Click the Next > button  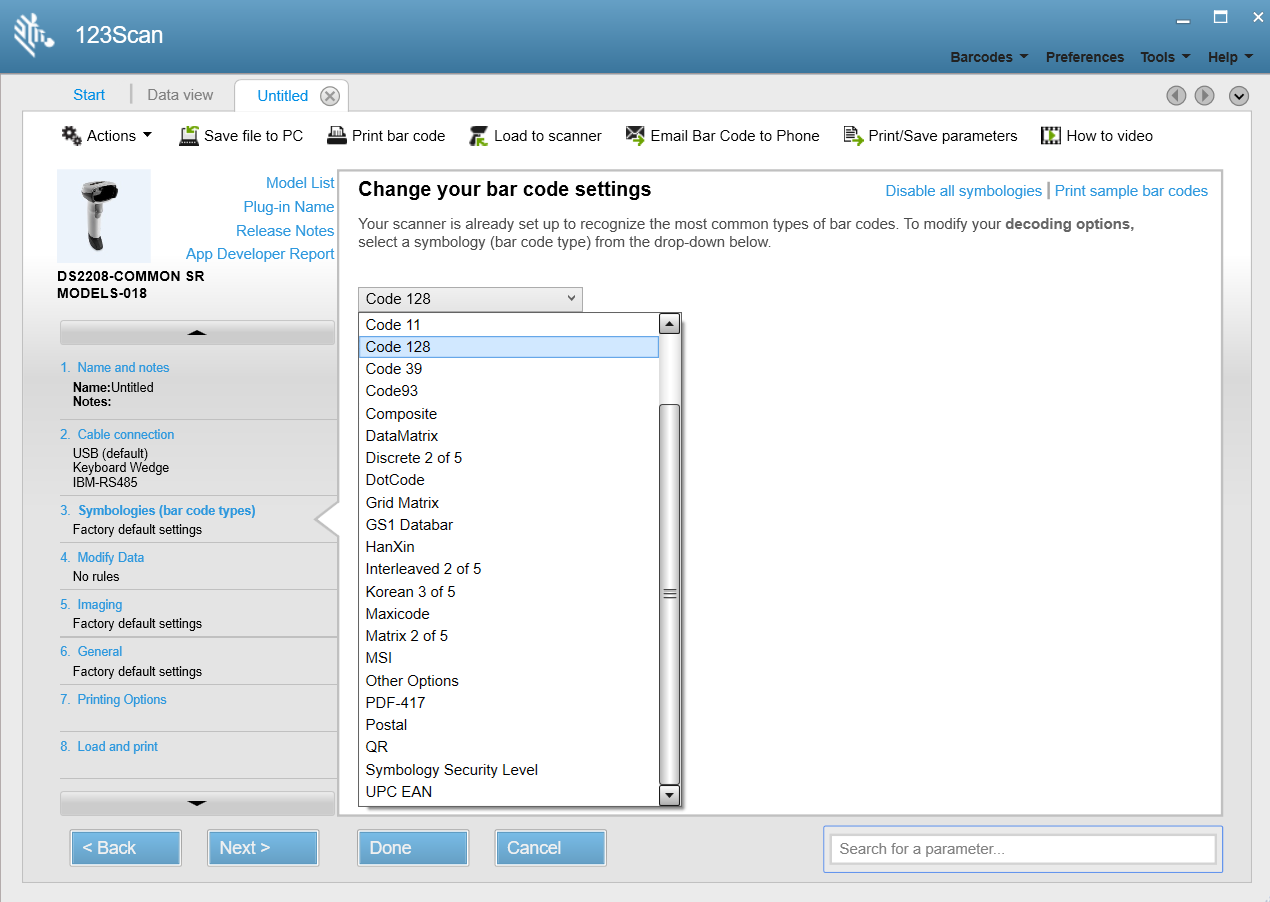point(263,848)
